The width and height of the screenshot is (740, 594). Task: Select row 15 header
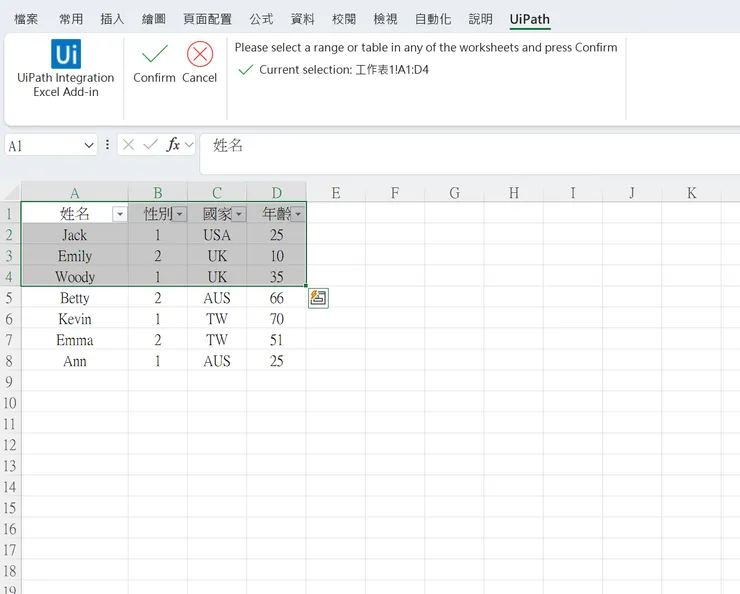click(x=9, y=508)
